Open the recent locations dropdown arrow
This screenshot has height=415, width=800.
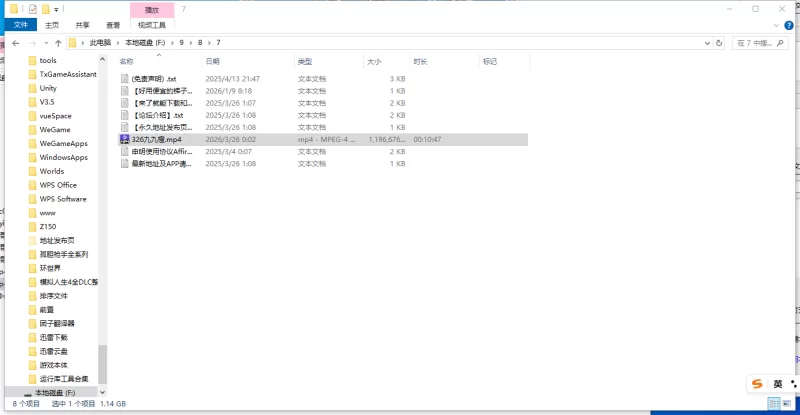(x=46, y=43)
